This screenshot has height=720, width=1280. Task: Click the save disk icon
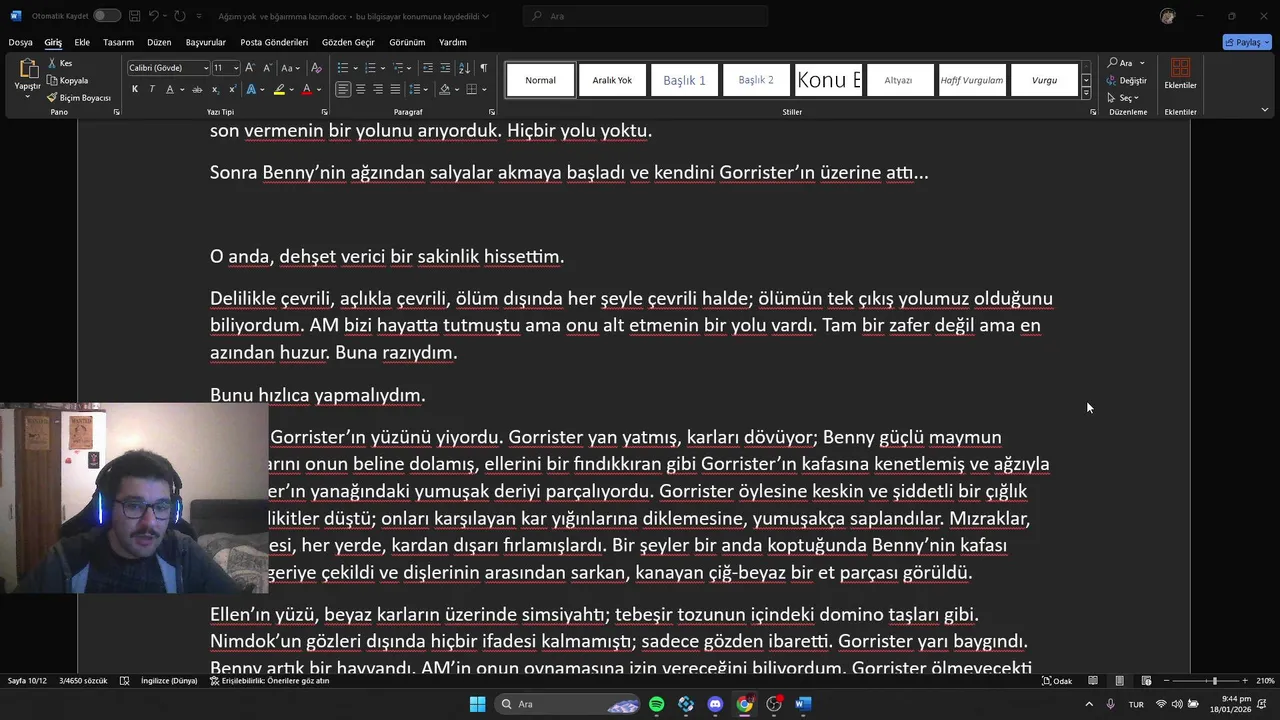pos(133,16)
